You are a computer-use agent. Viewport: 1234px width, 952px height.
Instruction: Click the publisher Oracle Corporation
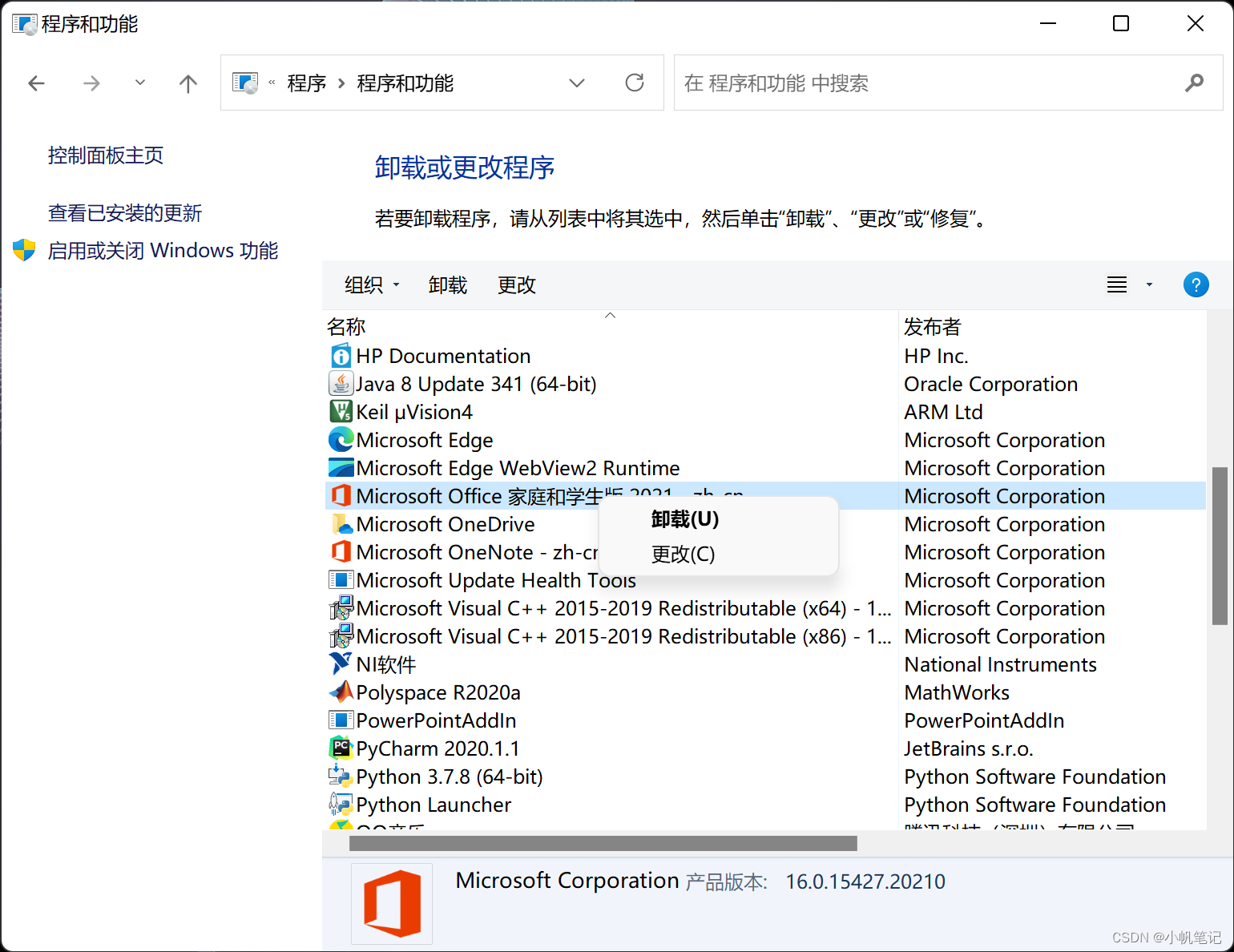click(991, 384)
